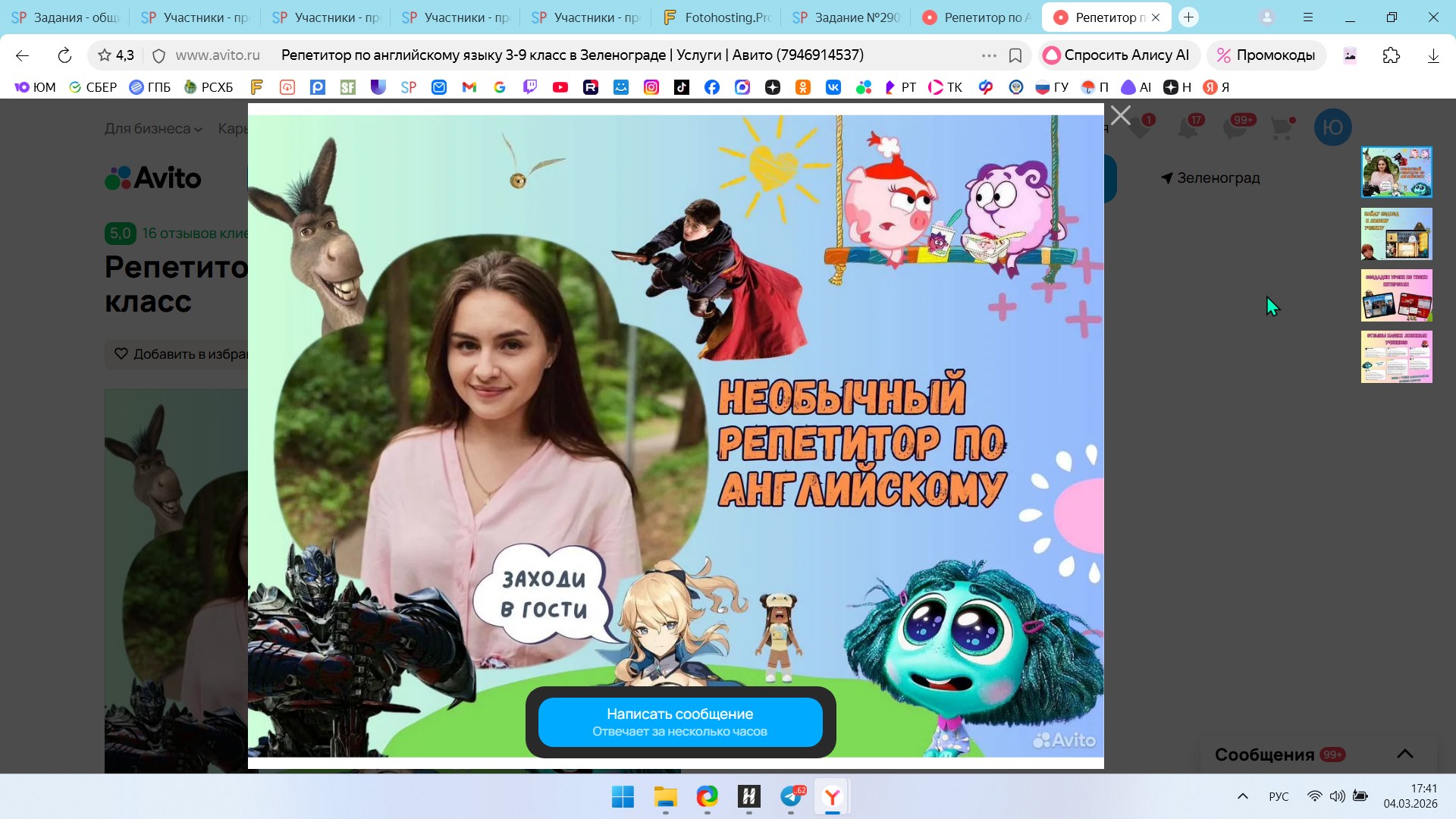Open a new browser tab
This screenshot has width=1456, height=819.
(1188, 17)
